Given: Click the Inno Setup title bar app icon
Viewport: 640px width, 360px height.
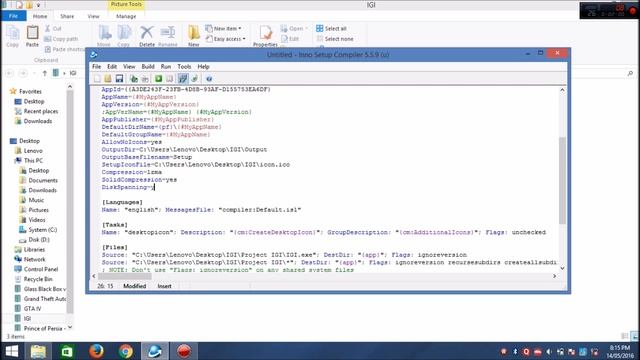Looking at the screenshot, I should pyautogui.click(x=93, y=54).
